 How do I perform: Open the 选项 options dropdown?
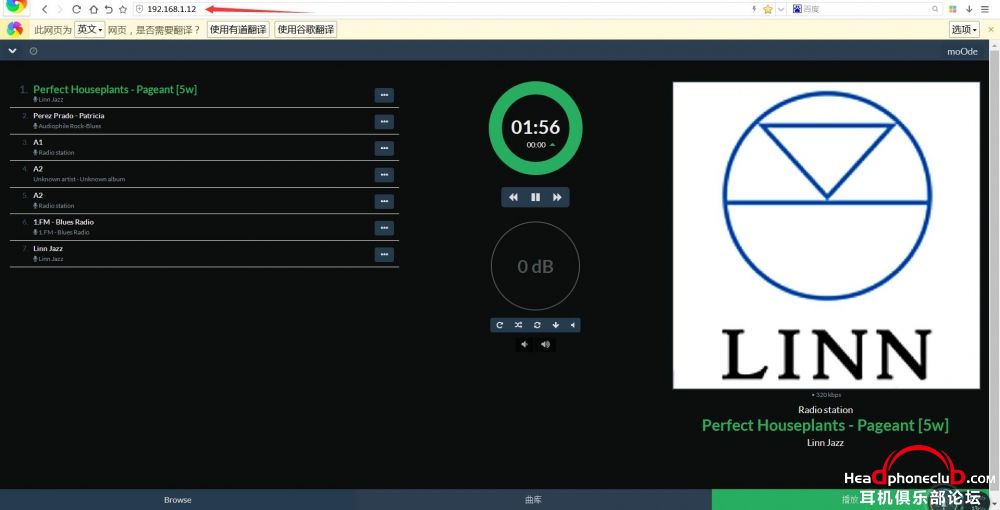(964, 29)
